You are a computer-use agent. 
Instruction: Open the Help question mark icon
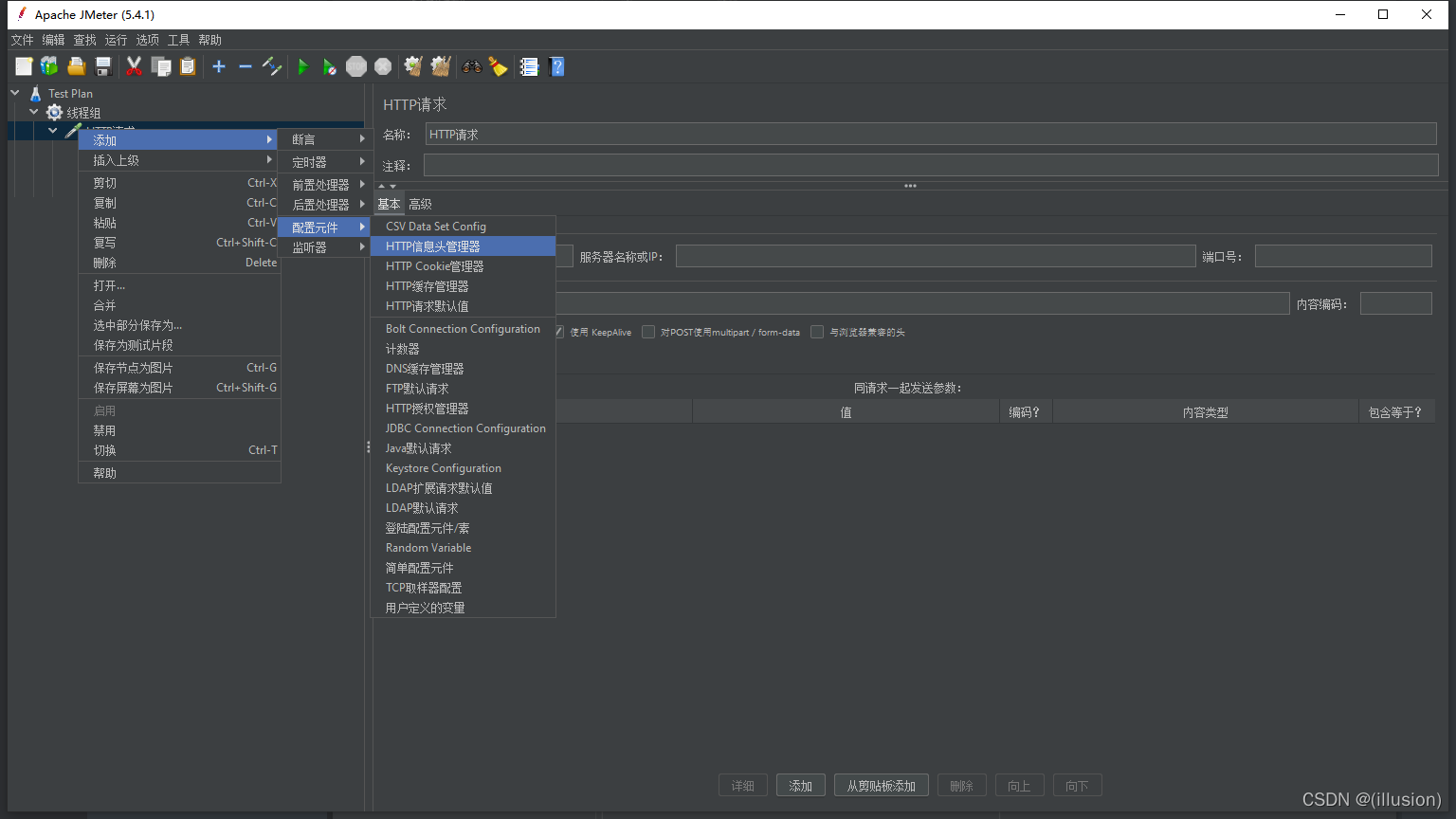(557, 66)
